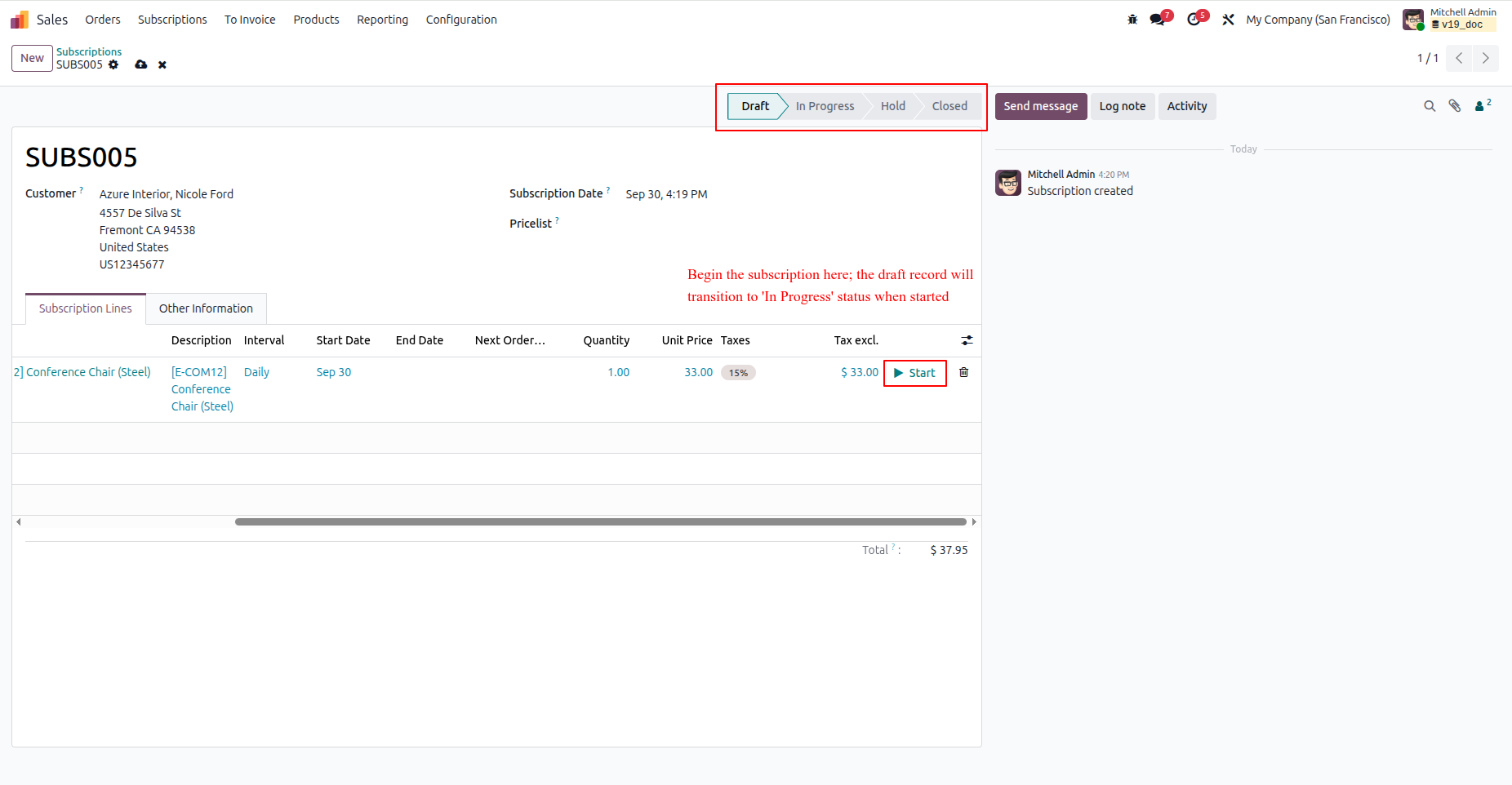Switch to Other Information tab

tap(206, 308)
